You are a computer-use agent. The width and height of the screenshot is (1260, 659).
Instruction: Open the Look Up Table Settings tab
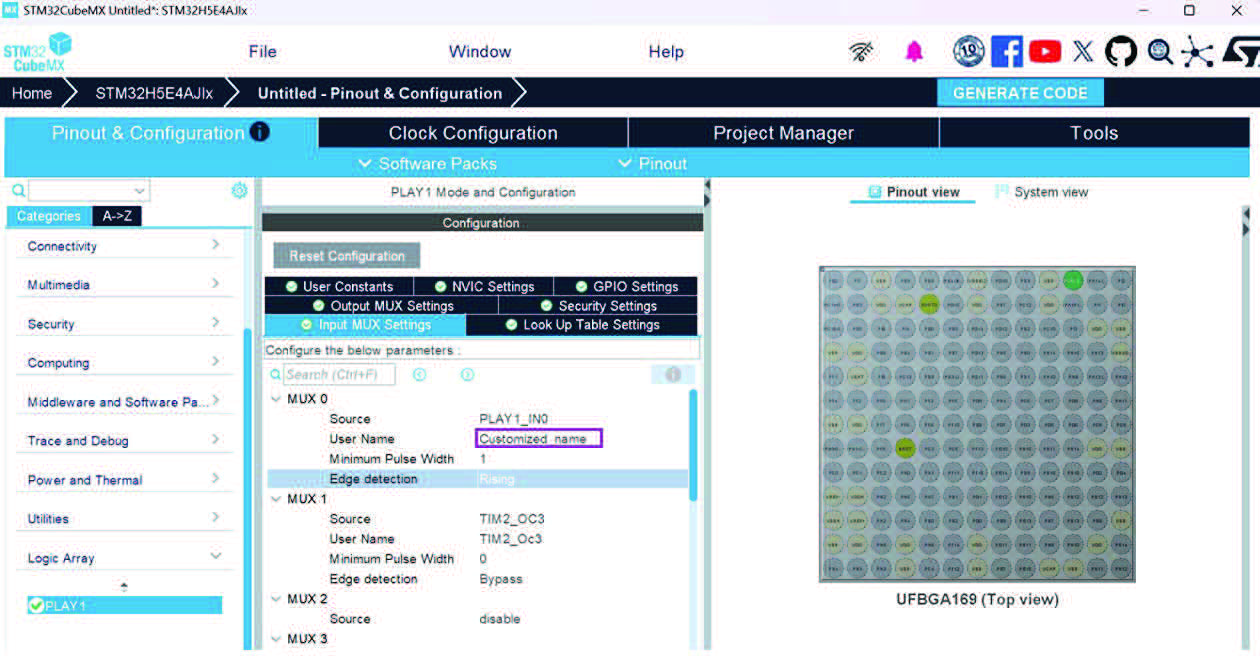(x=582, y=325)
